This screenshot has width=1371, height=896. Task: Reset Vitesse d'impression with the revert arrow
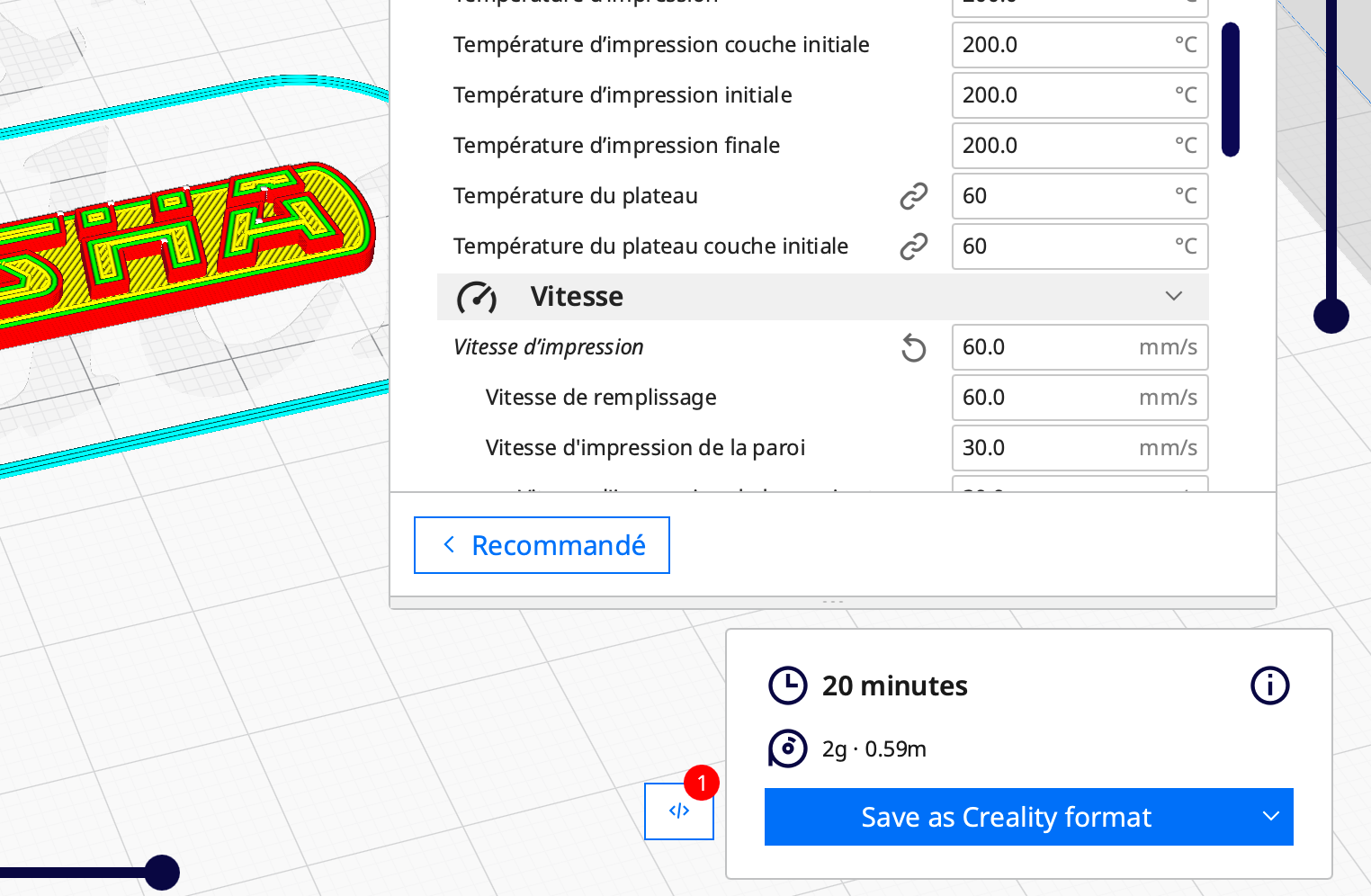coord(913,347)
